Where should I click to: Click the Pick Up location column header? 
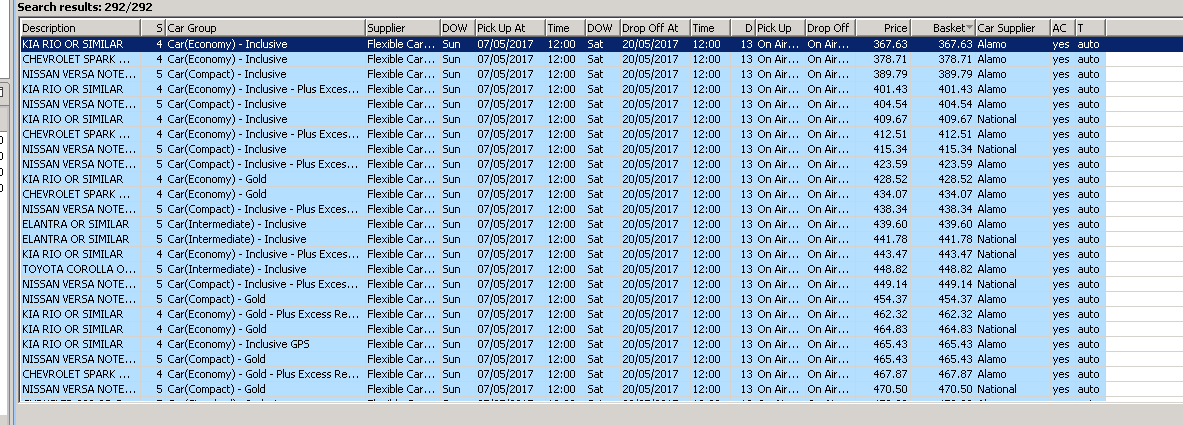pyautogui.click(x=779, y=28)
